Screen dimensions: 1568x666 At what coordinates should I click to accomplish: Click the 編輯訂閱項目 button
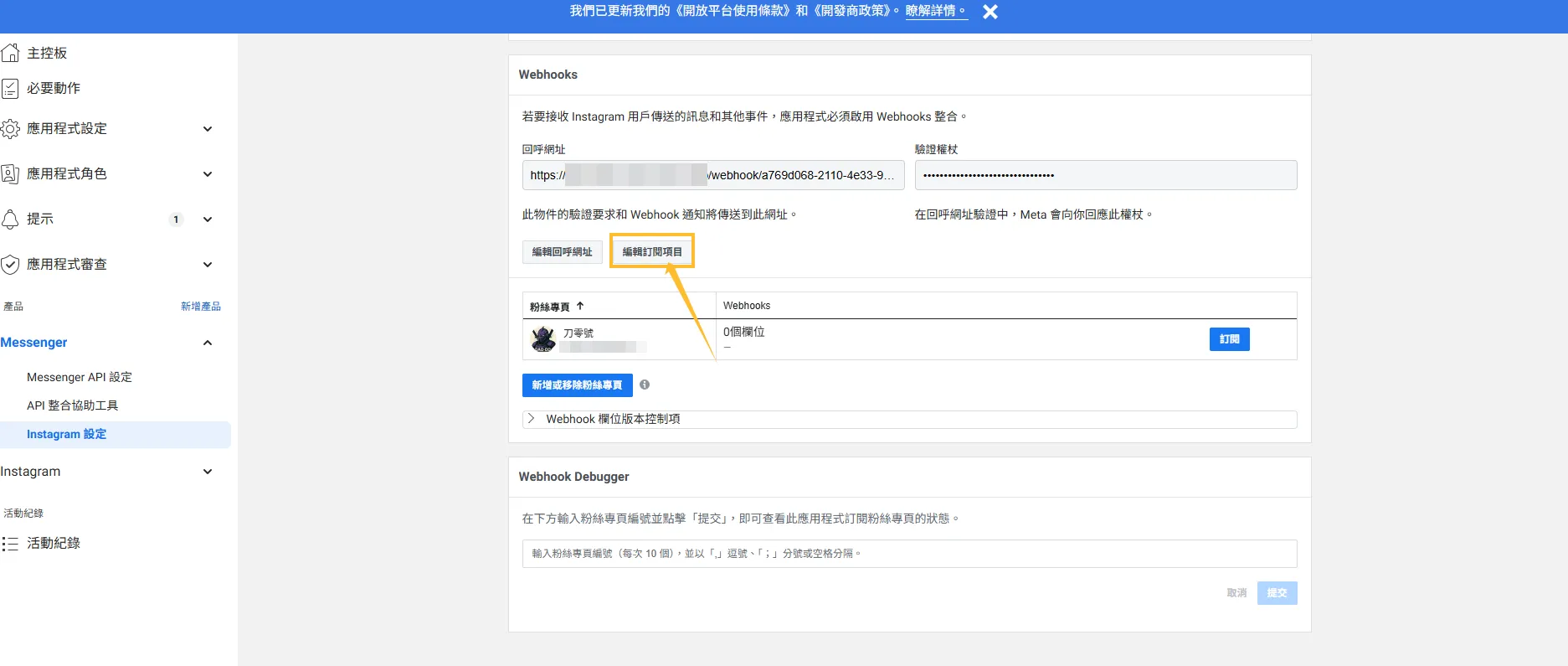652,251
